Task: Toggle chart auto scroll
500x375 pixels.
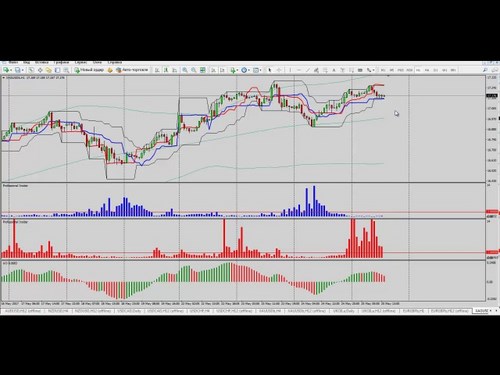Action: 213,70
